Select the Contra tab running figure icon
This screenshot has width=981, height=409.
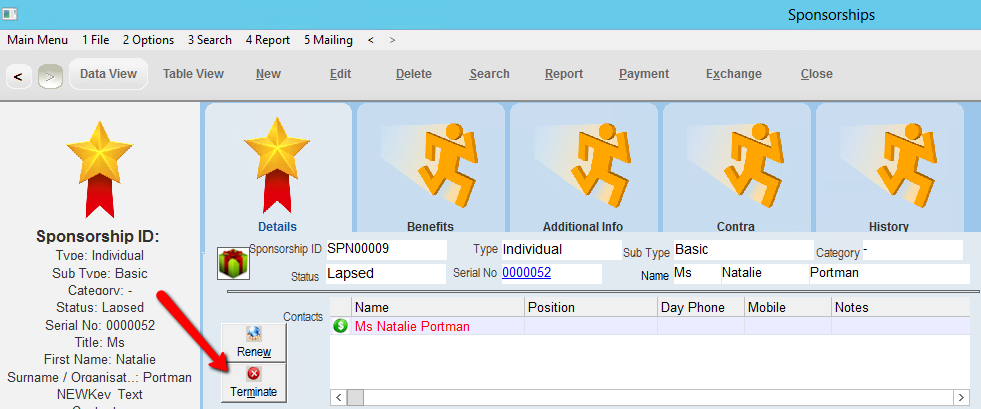pyautogui.click(x=736, y=162)
